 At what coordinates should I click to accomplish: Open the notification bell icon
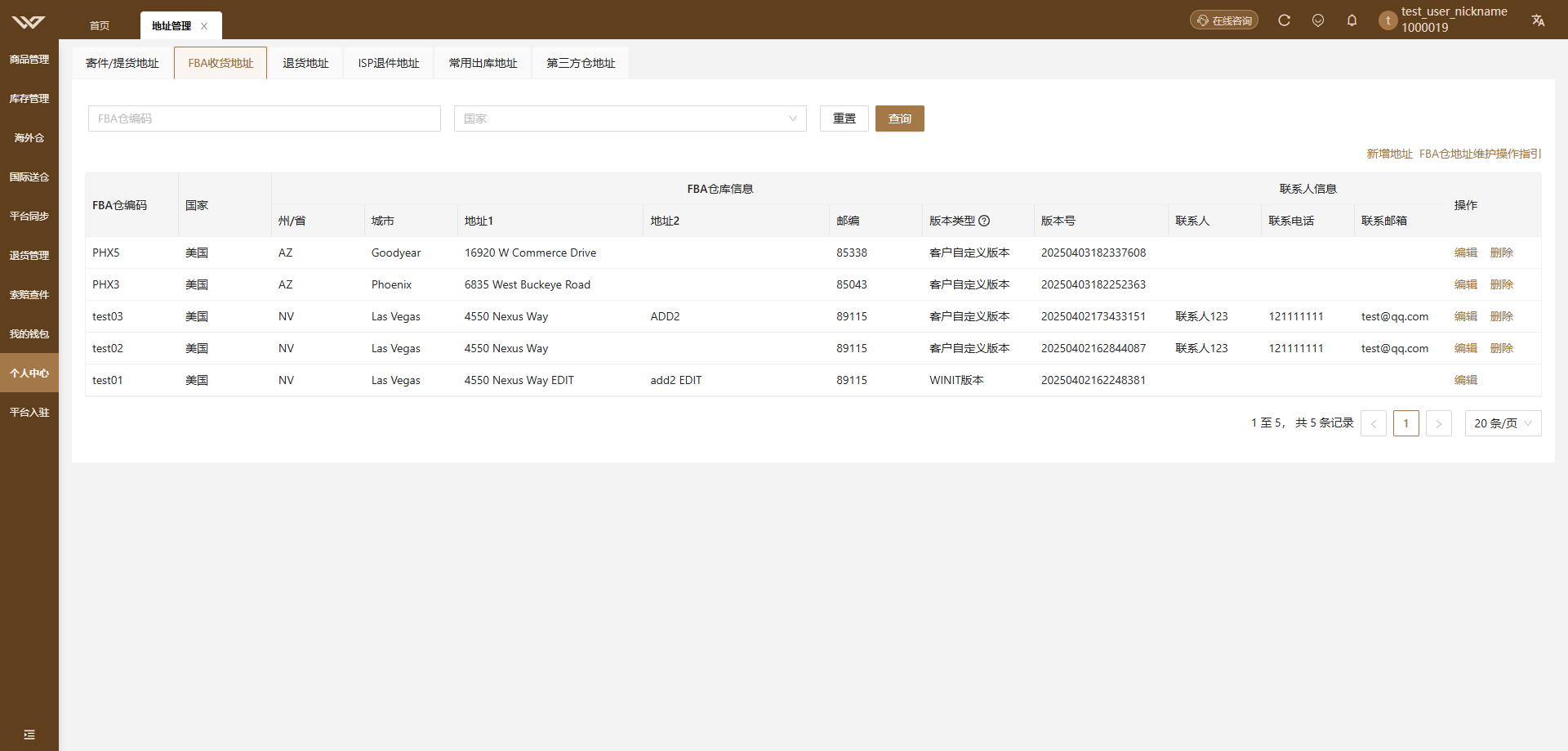(x=1352, y=20)
